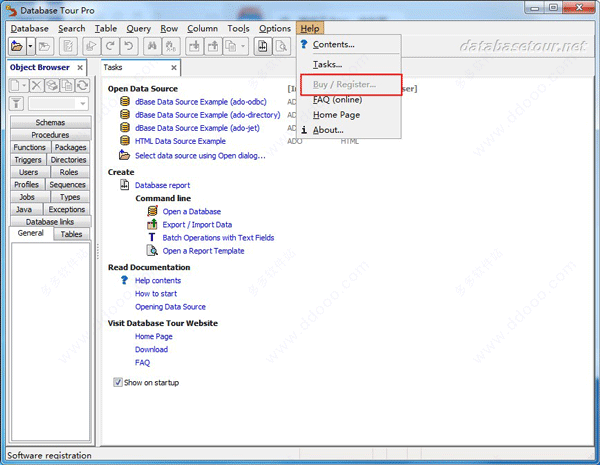Select the Sequences tab

[x=67, y=184]
